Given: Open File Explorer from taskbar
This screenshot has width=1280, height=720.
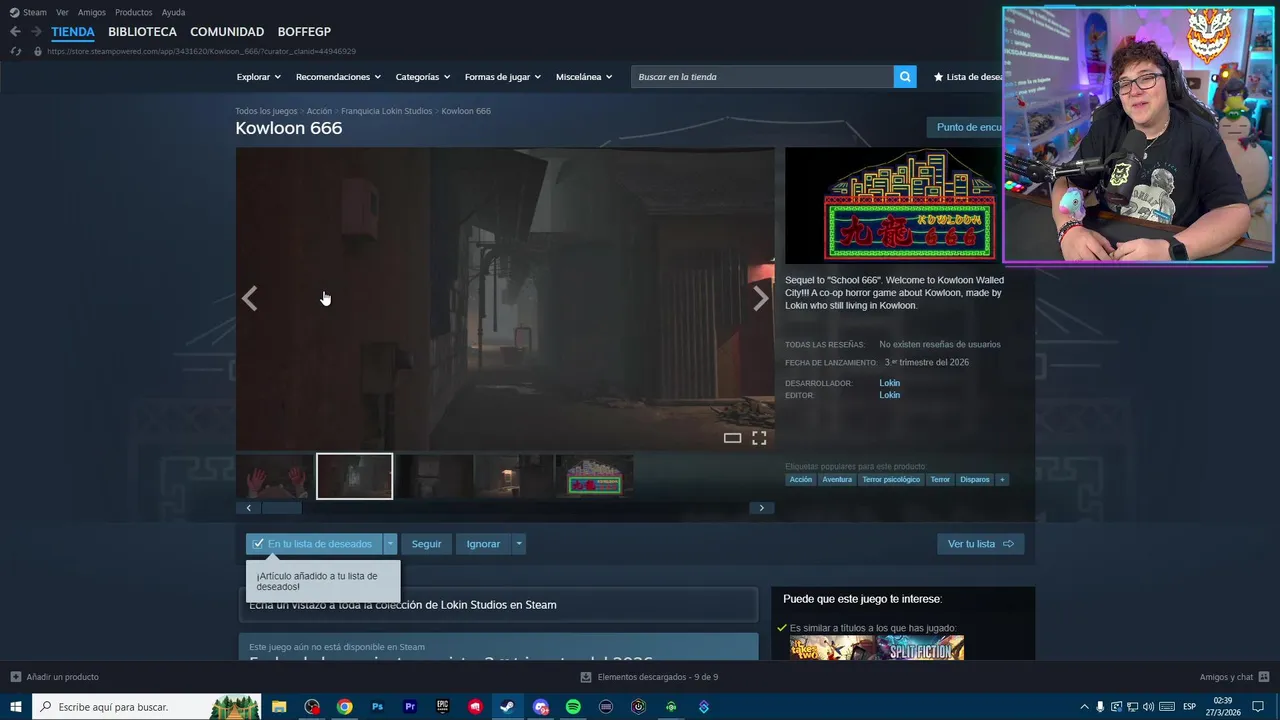Looking at the screenshot, I should (279, 707).
